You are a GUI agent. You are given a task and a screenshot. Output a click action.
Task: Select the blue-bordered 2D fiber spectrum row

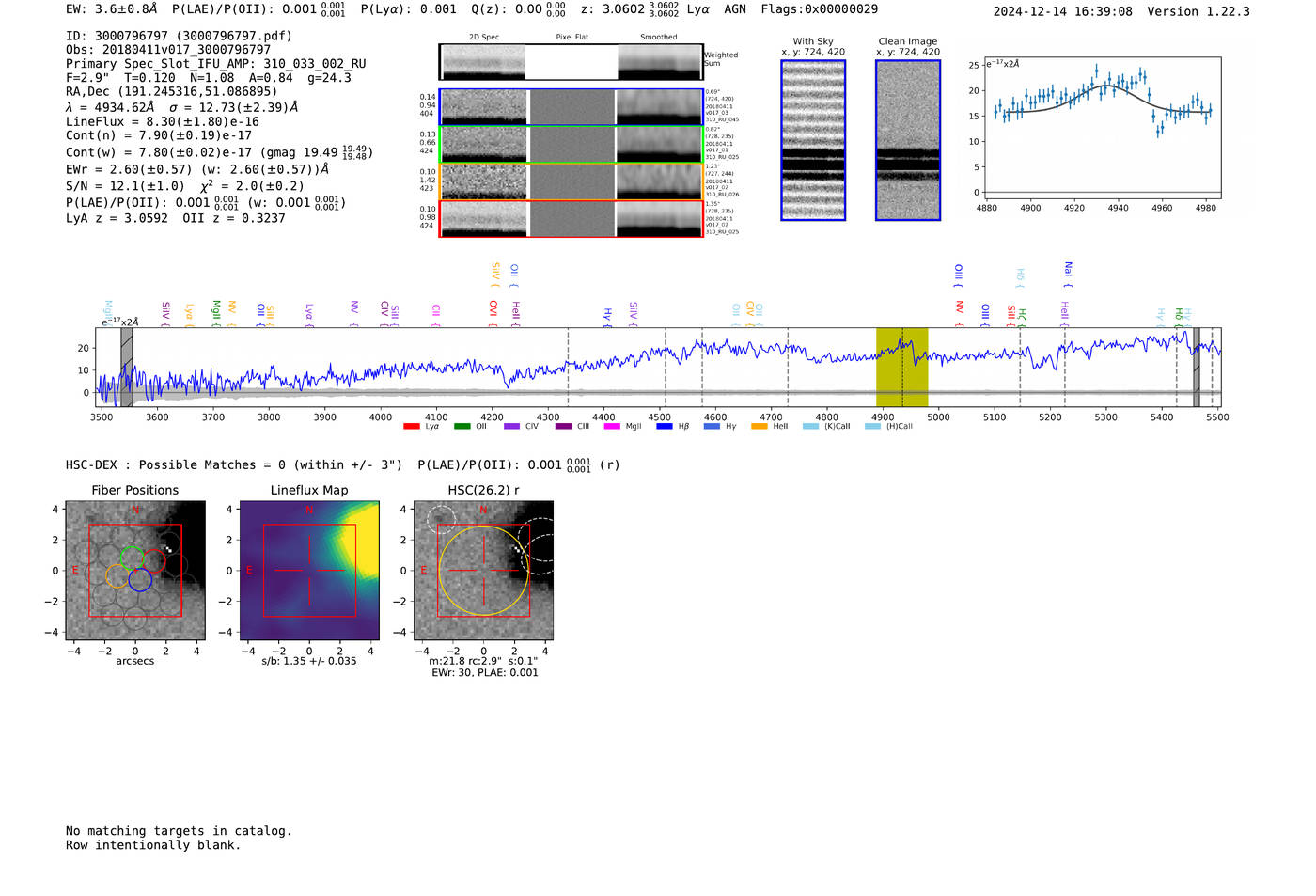[572, 107]
